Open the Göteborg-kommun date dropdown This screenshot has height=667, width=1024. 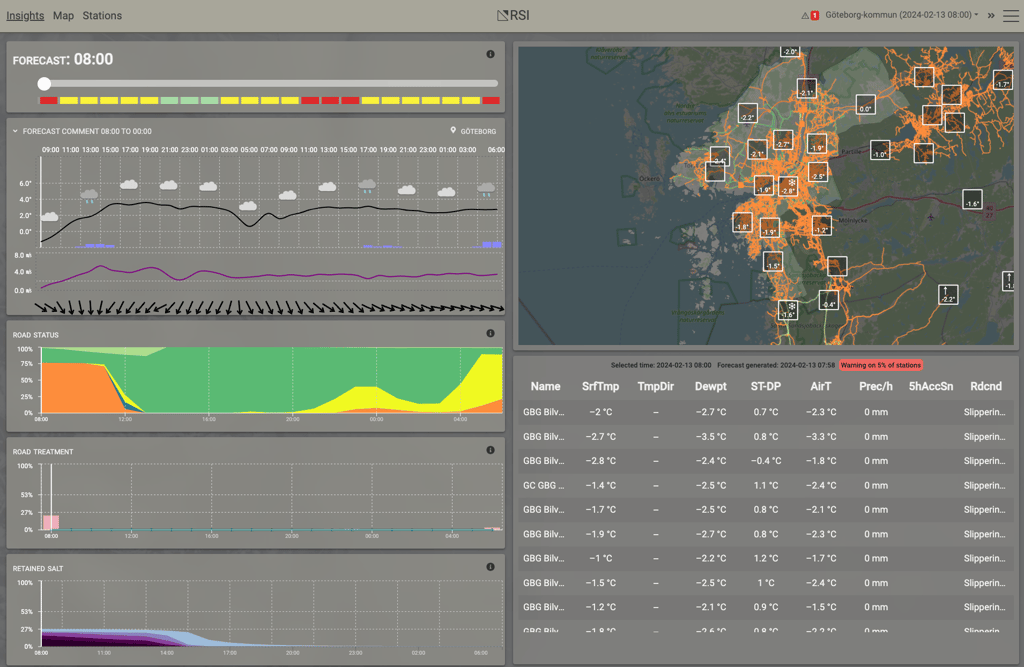point(901,15)
